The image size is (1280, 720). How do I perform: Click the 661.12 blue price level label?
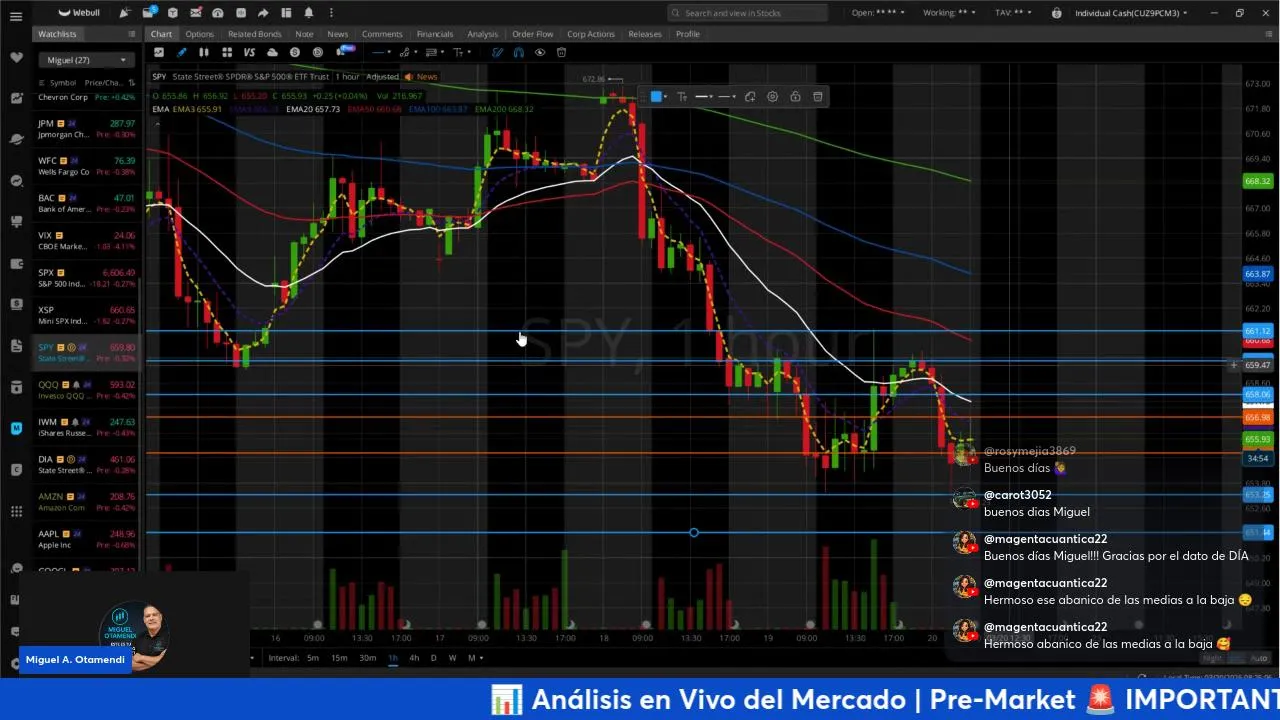[1257, 331]
